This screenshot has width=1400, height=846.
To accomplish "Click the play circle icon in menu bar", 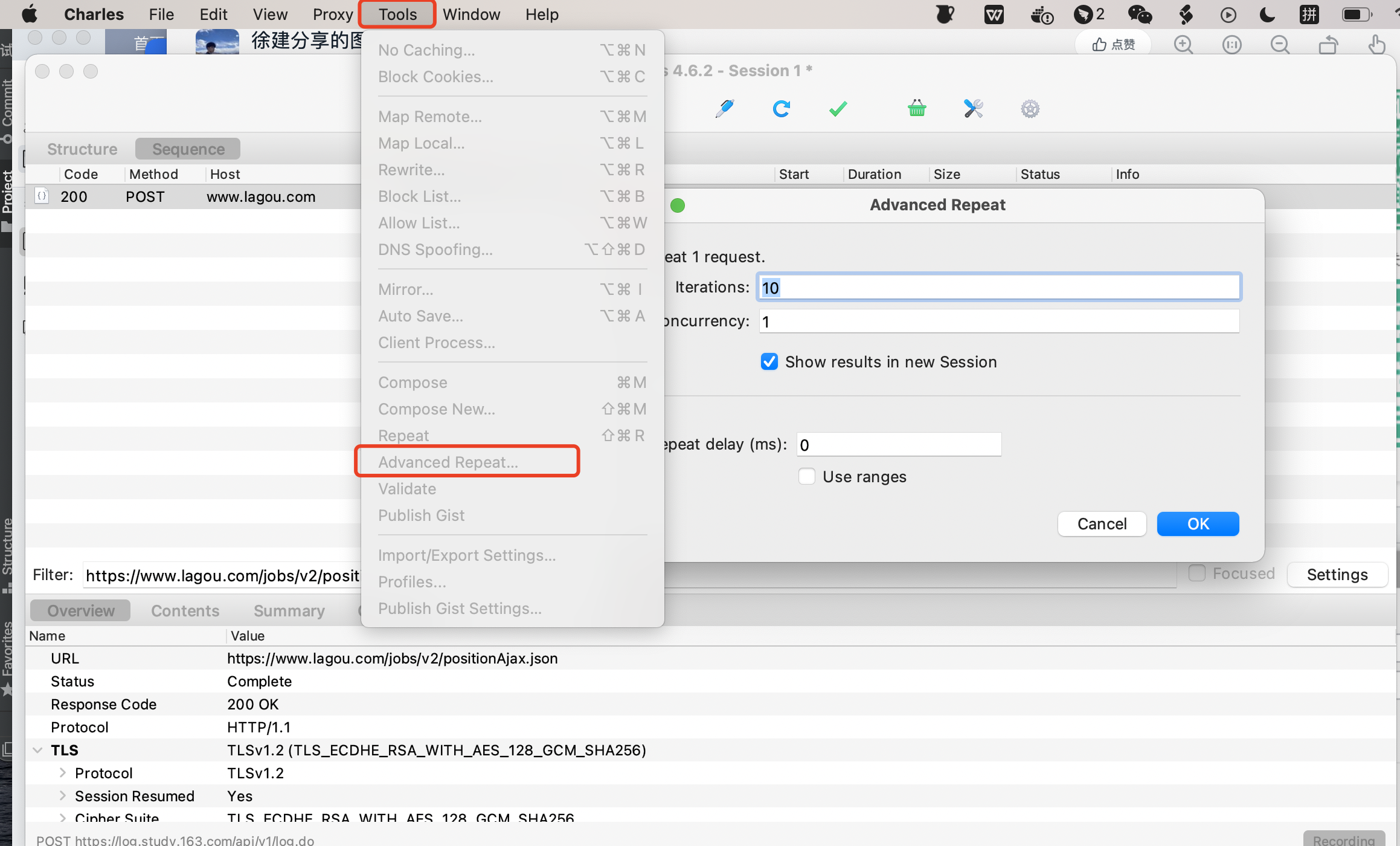I will (1228, 14).
